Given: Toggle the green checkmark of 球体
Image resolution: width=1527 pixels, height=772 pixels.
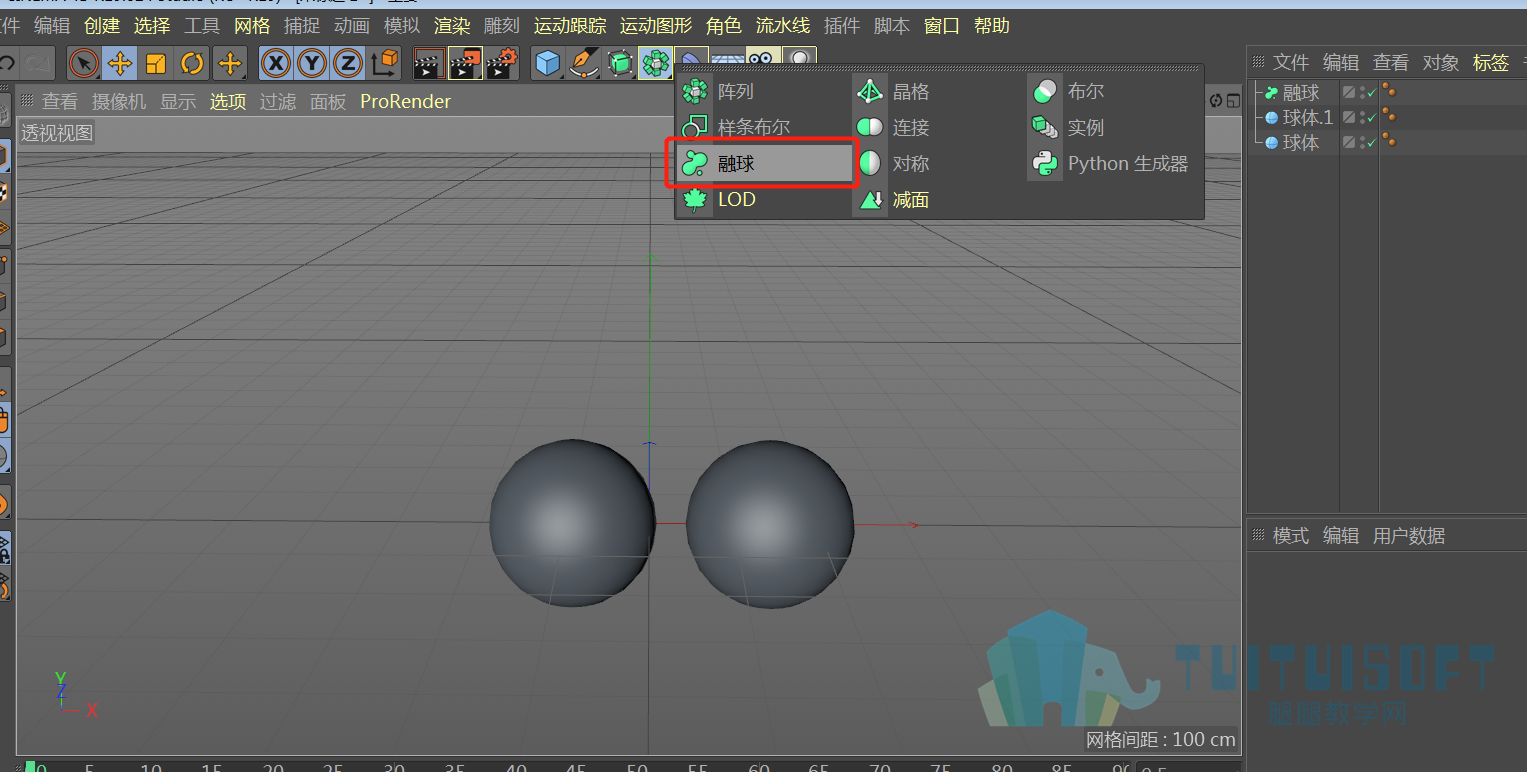Looking at the screenshot, I should point(1372,143).
